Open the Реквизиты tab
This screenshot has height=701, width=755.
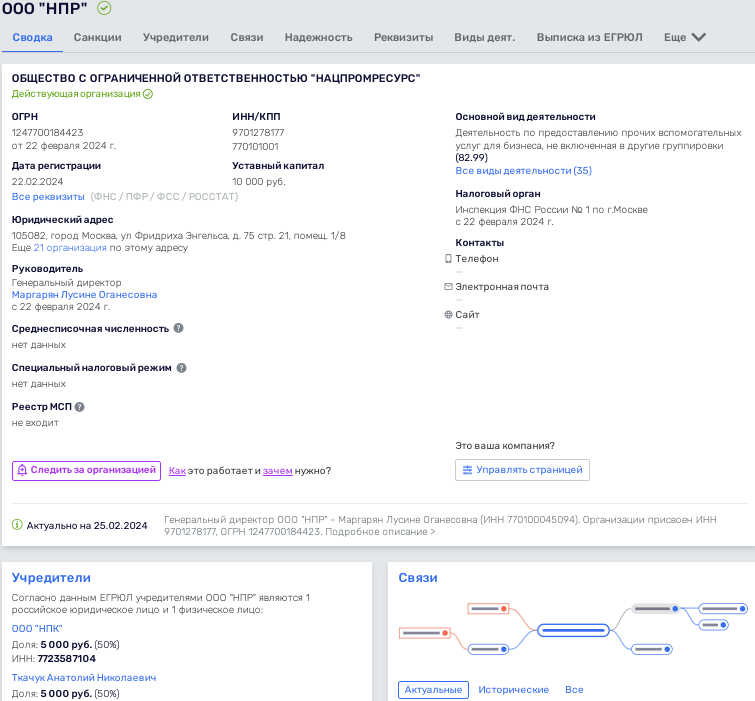(404, 37)
